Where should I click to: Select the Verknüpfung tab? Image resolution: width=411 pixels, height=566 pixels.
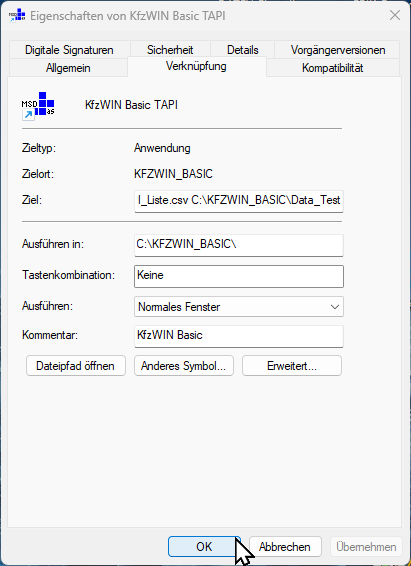[196, 66]
